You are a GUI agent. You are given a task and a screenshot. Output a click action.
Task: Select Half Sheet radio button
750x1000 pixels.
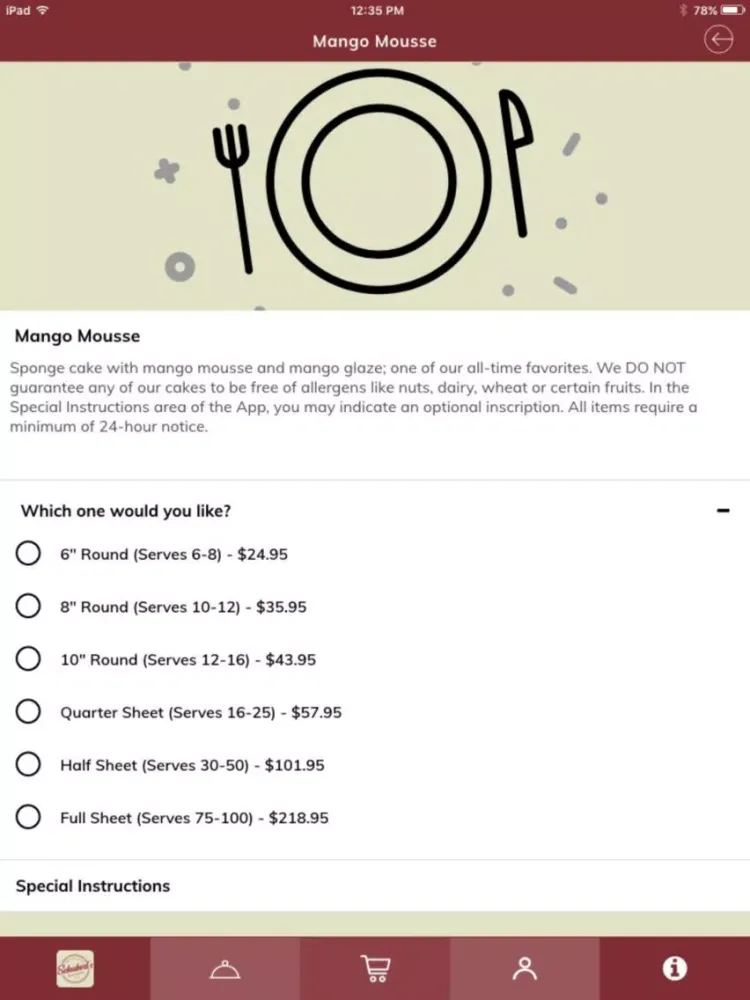pyautogui.click(x=28, y=764)
